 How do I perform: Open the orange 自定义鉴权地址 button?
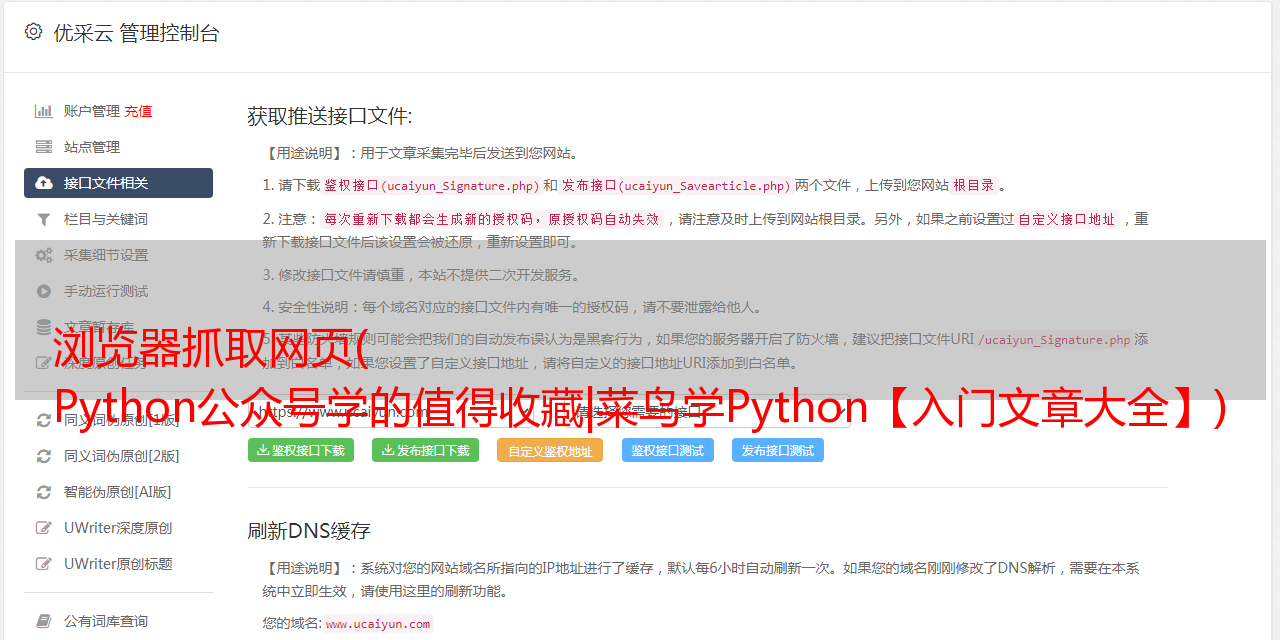coord(550,450)
